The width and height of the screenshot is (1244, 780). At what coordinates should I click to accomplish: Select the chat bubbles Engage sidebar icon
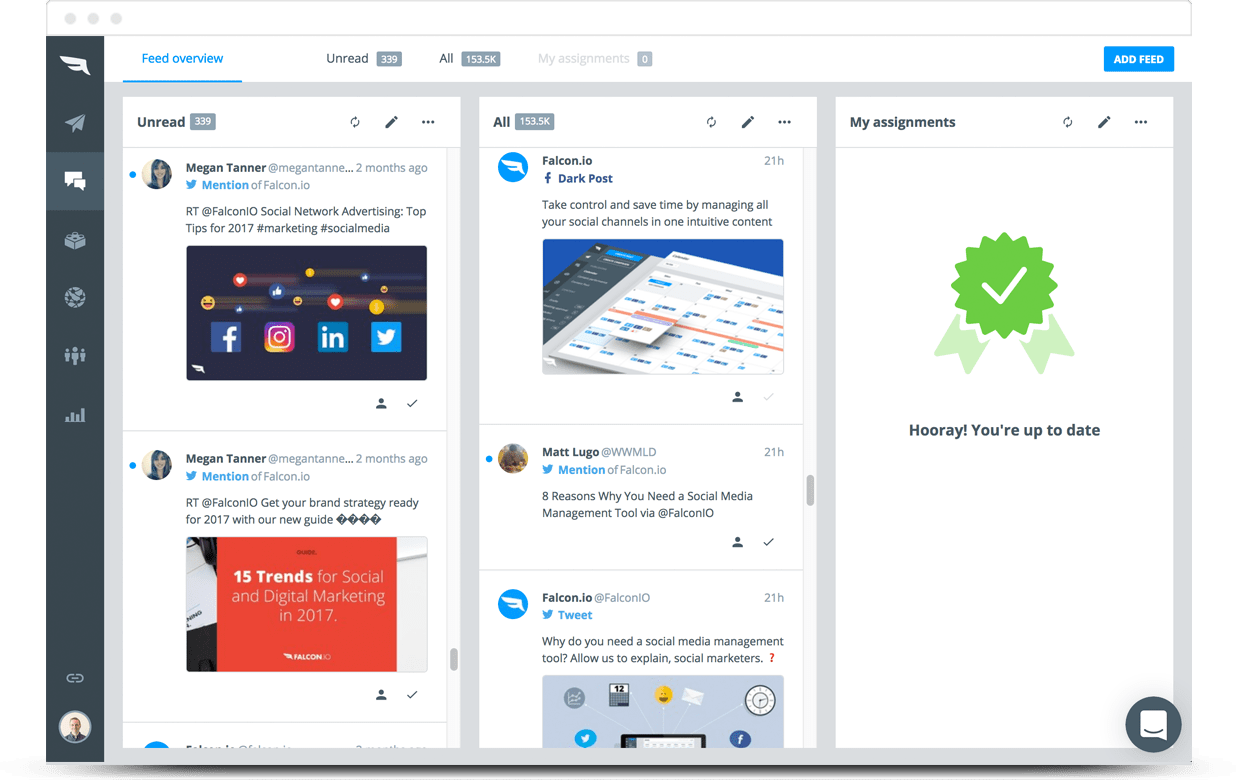pyautogui.click(x=75, y=181)
